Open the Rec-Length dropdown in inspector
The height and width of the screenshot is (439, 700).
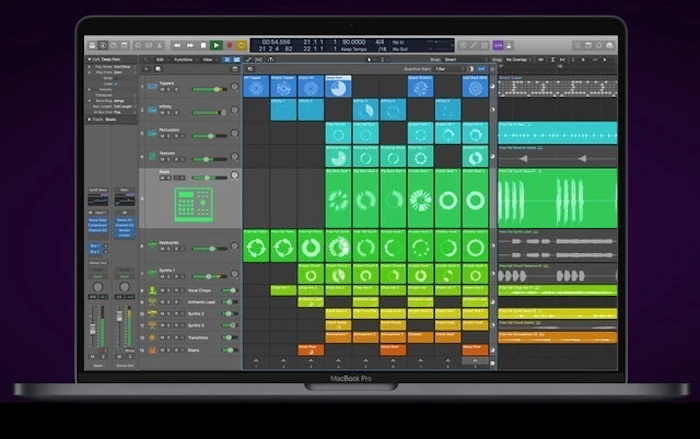123,106
